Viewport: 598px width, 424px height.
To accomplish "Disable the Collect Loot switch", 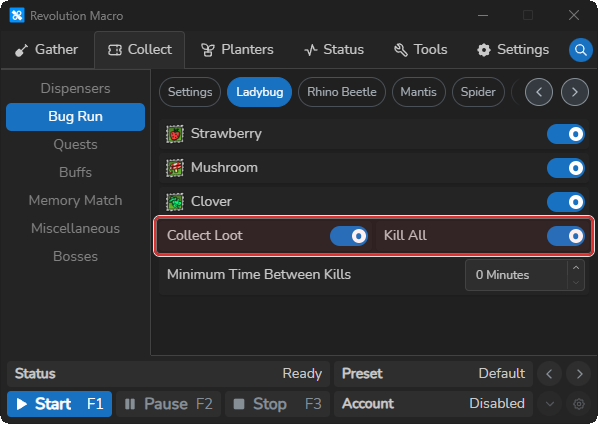I will (349, 236).
